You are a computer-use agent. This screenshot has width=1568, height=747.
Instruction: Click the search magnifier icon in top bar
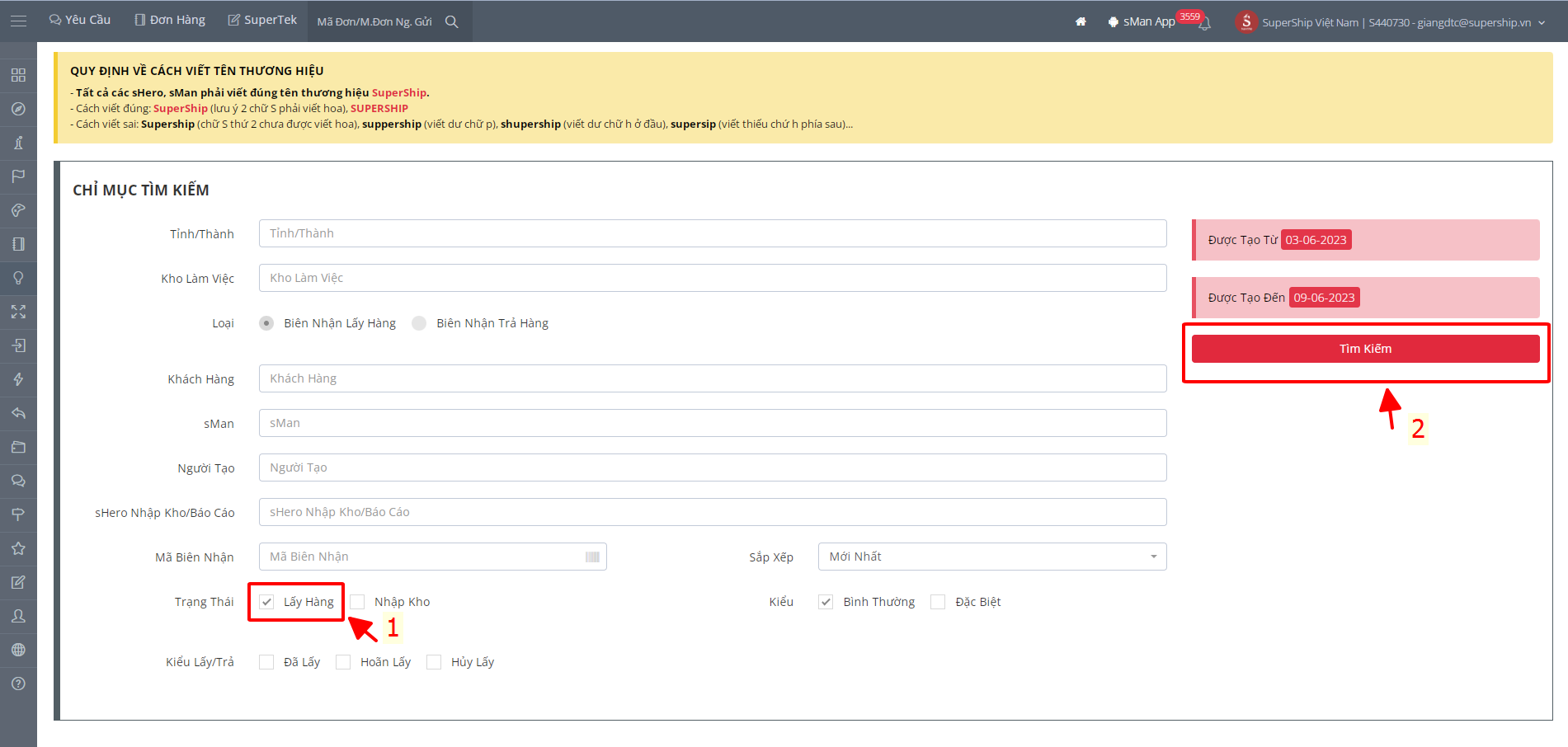click(x=452, y=21)
